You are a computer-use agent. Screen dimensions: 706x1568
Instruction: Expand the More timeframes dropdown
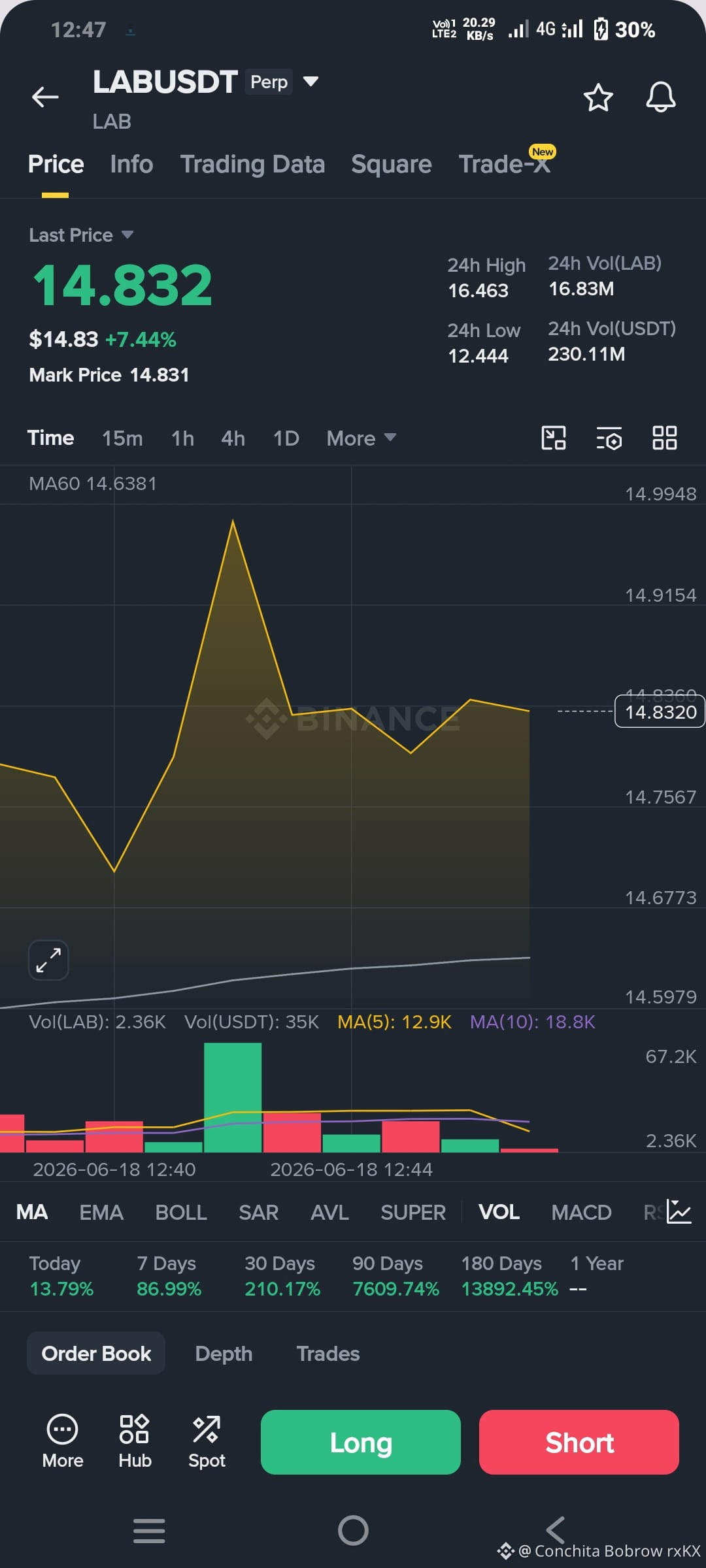pos(361,438)
